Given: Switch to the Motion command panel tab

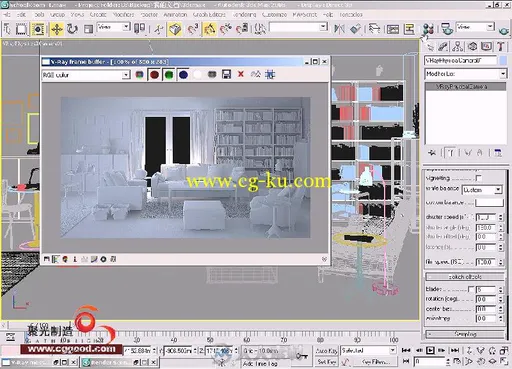Looking at the screenshot, I should coord(472,47).
